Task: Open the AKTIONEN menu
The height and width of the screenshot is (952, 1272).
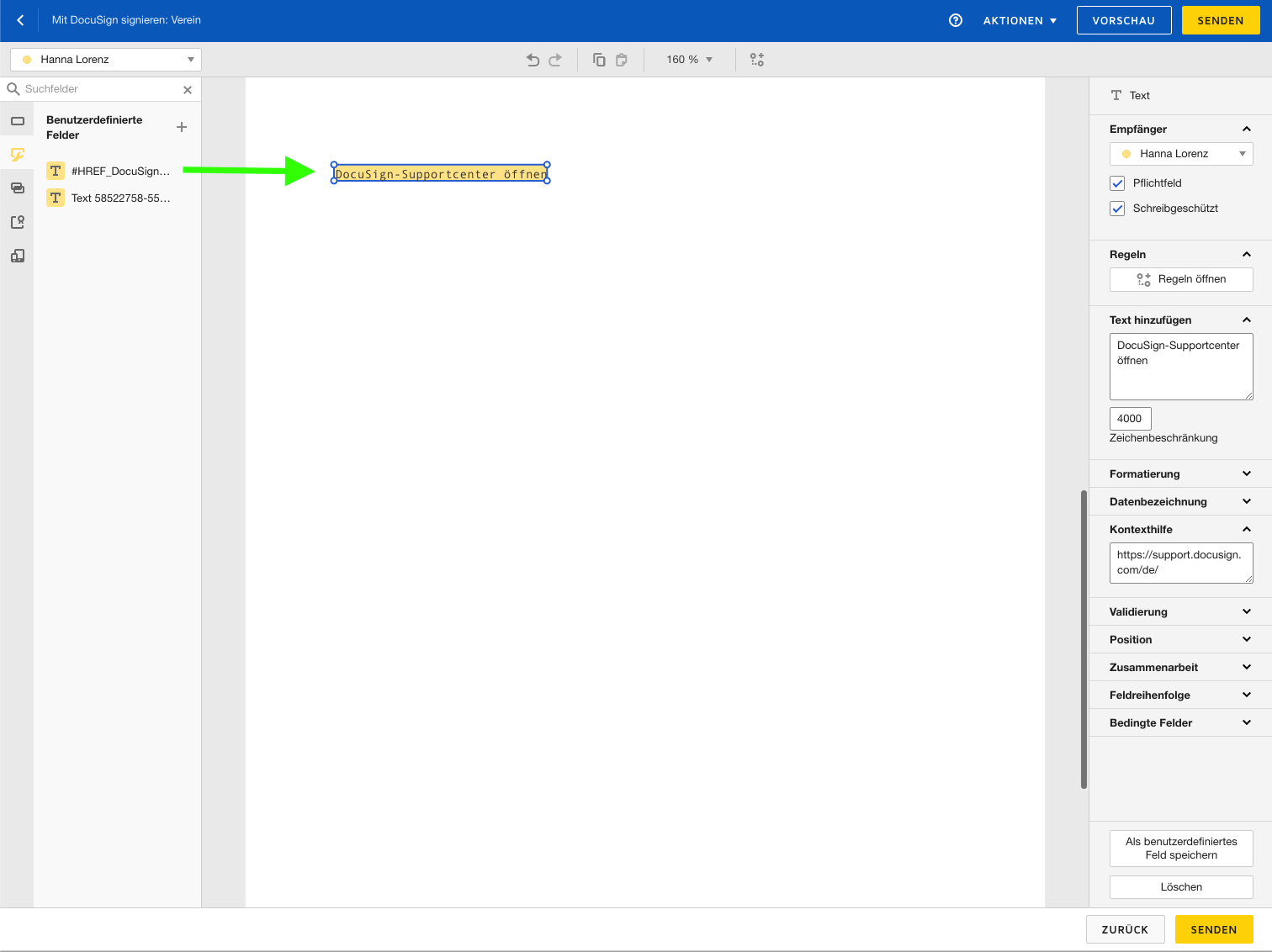Action: [x=1020, y=19]
